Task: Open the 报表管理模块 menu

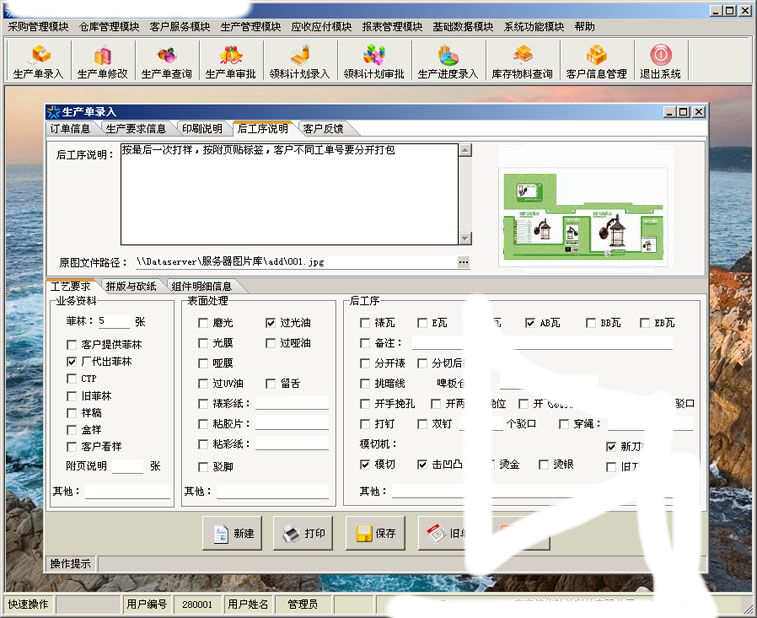Action: tap(392, 27)
